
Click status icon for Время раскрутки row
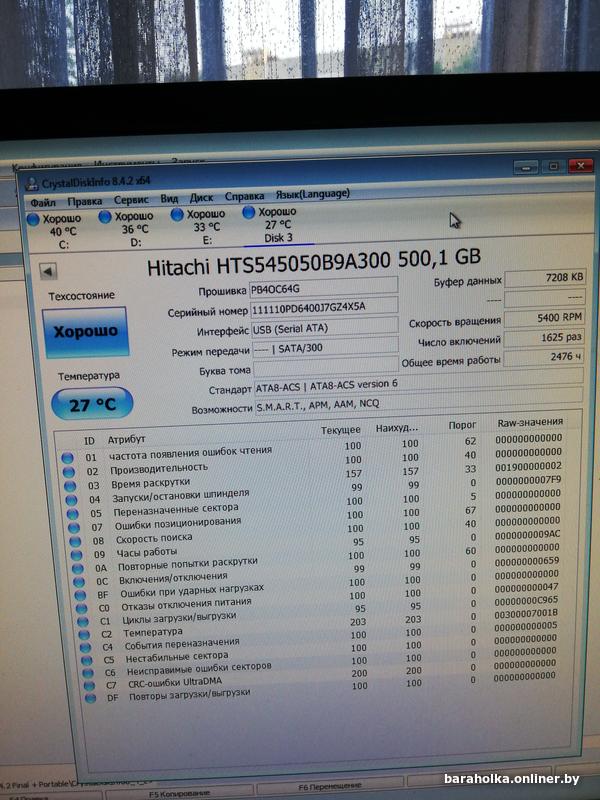(70, 486)
